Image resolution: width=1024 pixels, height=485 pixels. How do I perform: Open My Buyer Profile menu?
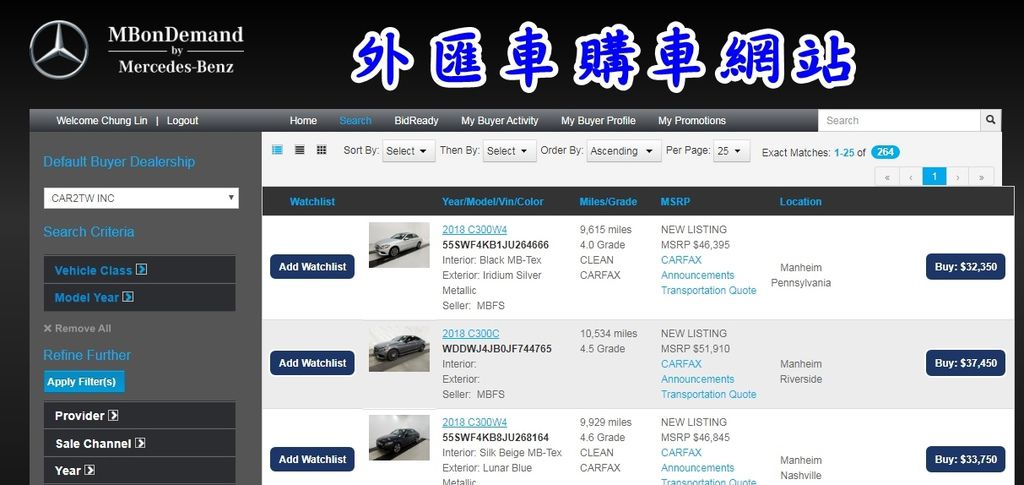[598, 120]
